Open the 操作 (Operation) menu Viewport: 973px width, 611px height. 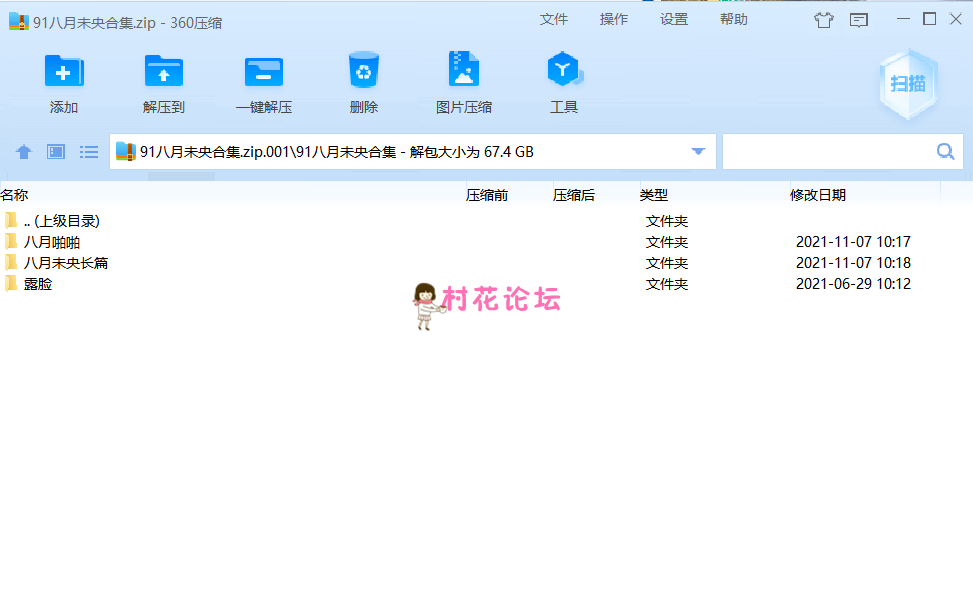[614, 19]
